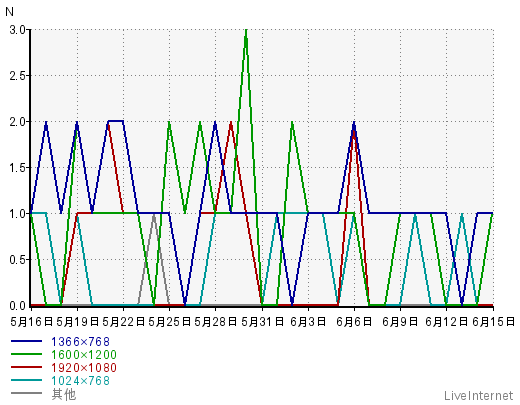Click the gray 其他 legend line swatch
This screenshot has width=520, height=405.
[x=26, y=393]
